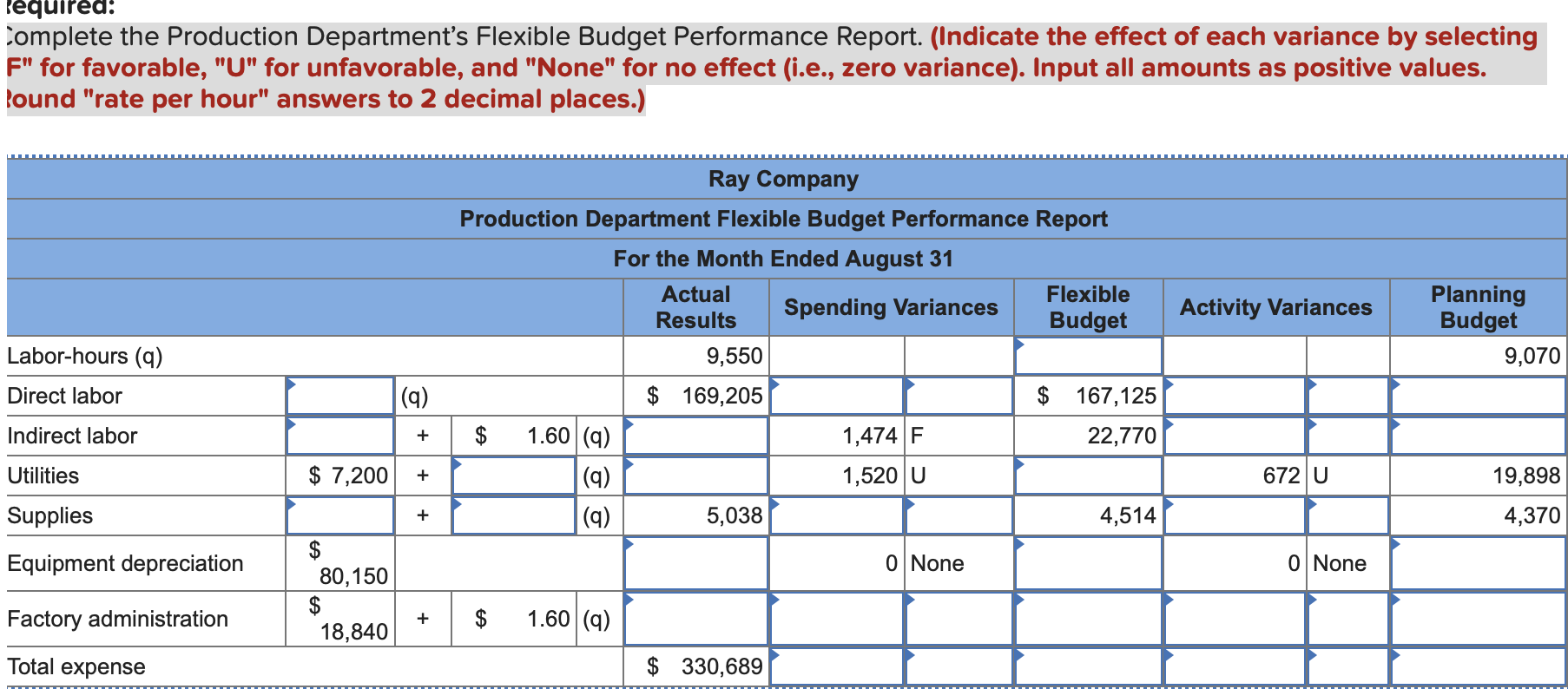
Task: Click Utilities variable rate per hour input
Action: tap(514, 476)
